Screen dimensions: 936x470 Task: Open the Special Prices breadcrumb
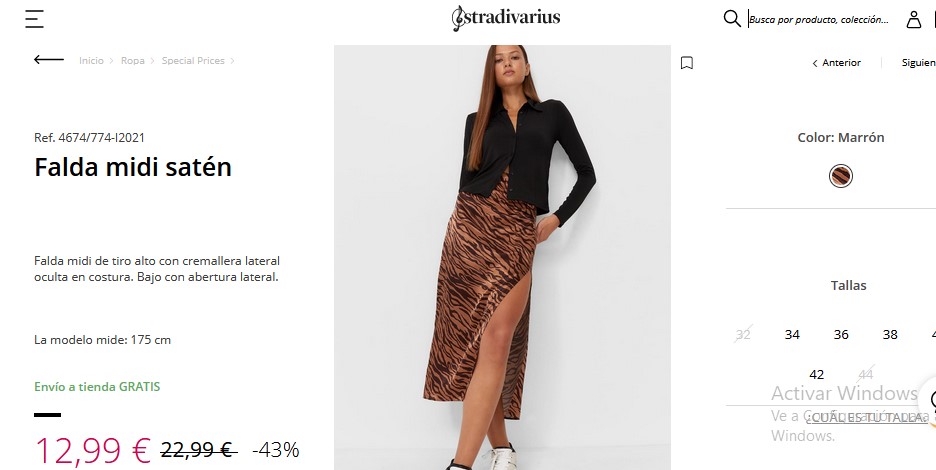(193, 61)
